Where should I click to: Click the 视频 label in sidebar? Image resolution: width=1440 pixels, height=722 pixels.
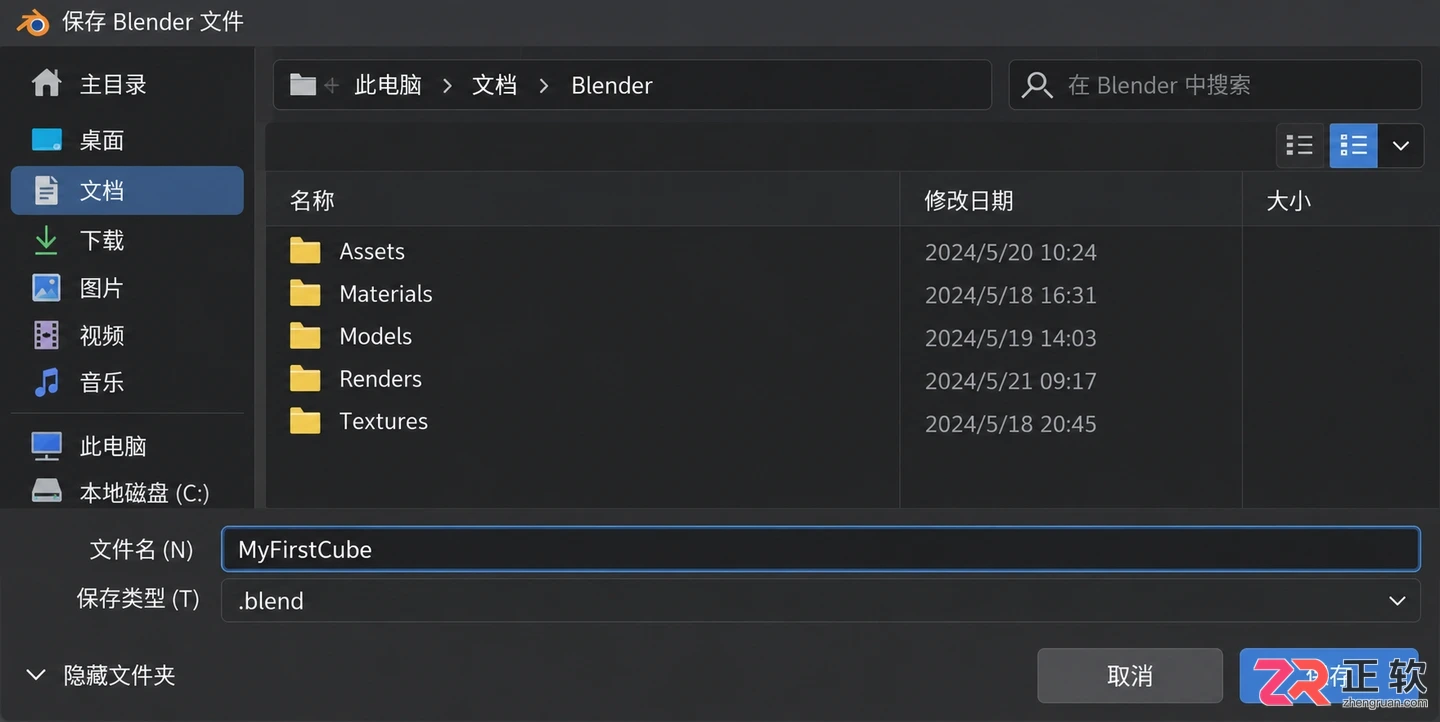coord(102,335)
